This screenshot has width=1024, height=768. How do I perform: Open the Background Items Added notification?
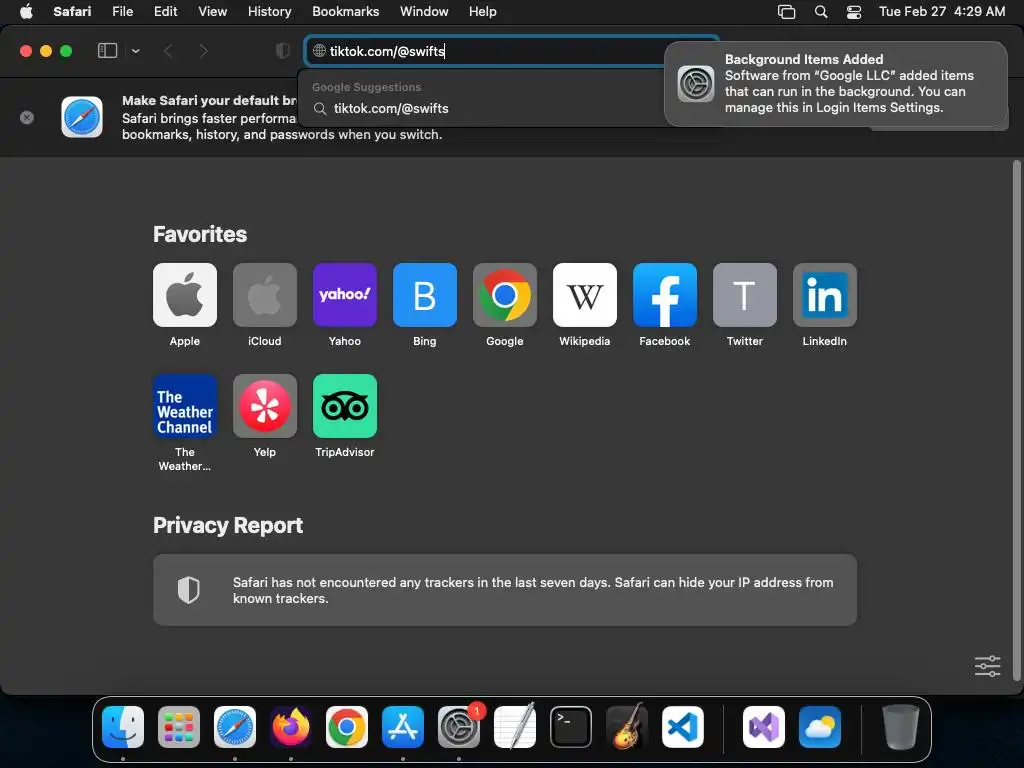(x=836, y=84)
